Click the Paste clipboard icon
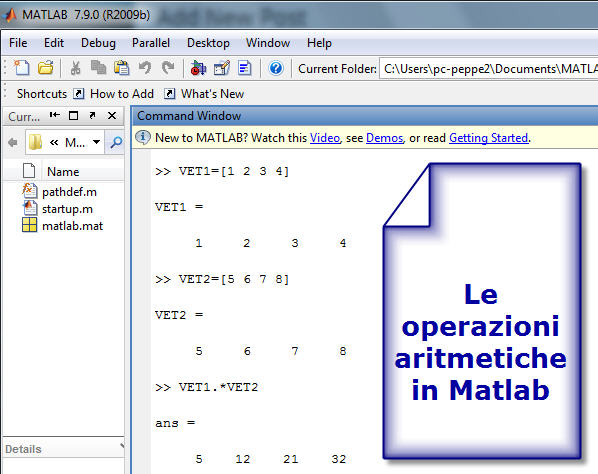 tap(122, 68)
